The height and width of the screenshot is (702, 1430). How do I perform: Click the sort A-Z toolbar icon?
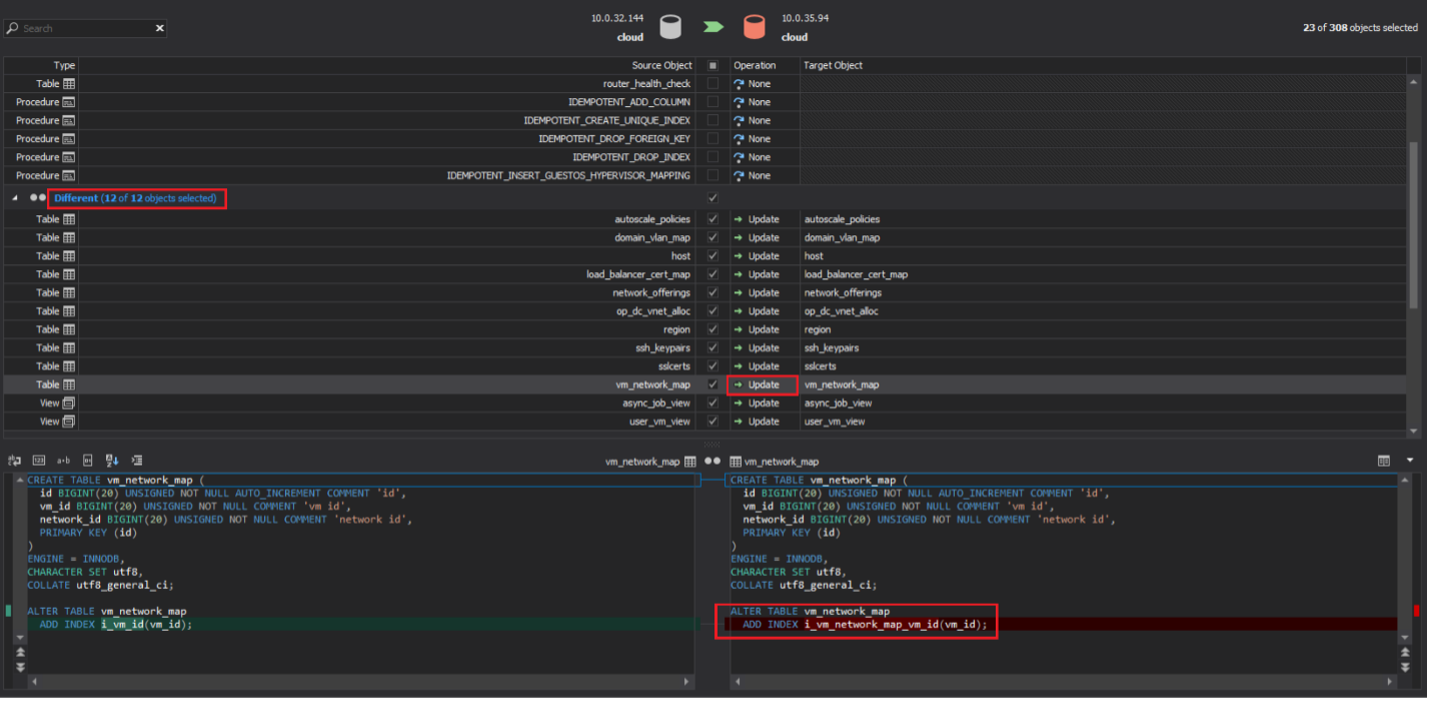pos(112,461)
